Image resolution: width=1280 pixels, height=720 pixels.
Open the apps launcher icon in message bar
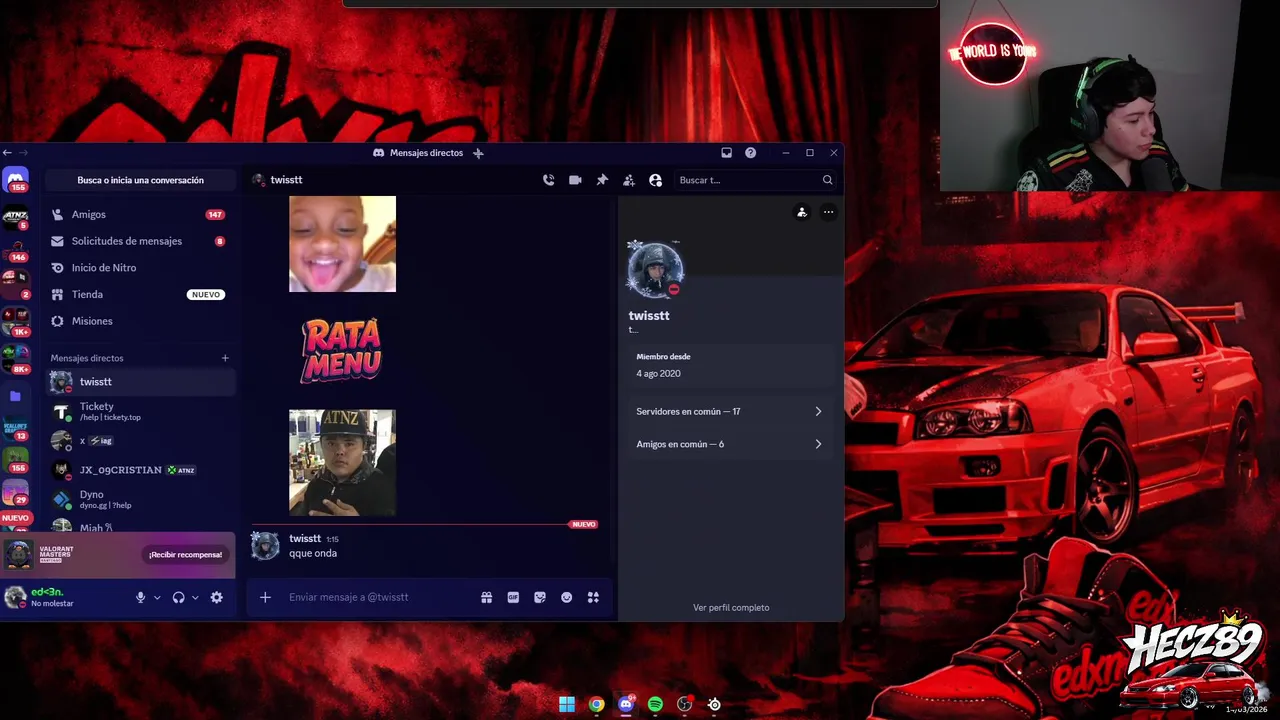pyautogui.click(x=593, y=597)
